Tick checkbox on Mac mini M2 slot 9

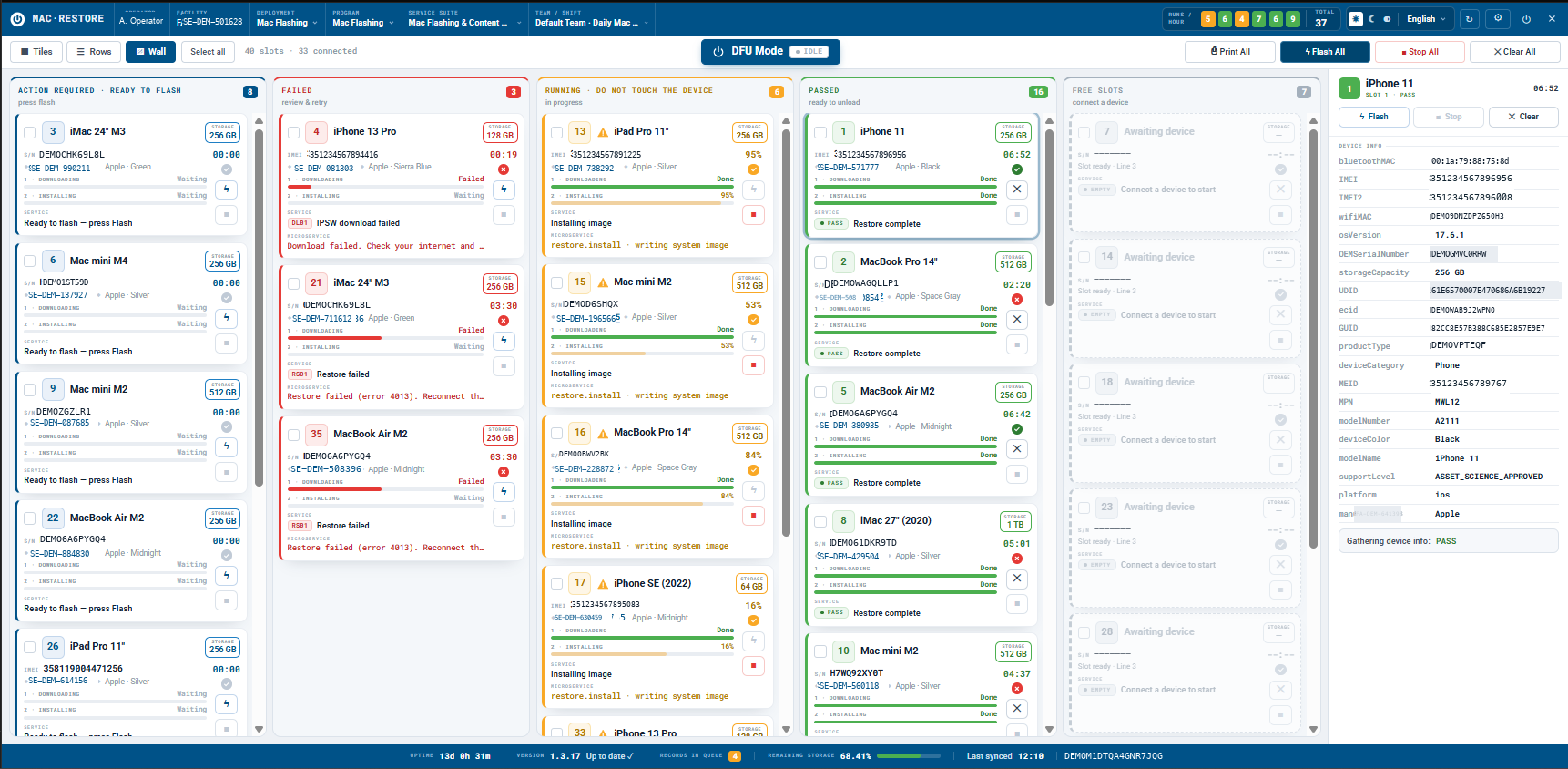29,390
